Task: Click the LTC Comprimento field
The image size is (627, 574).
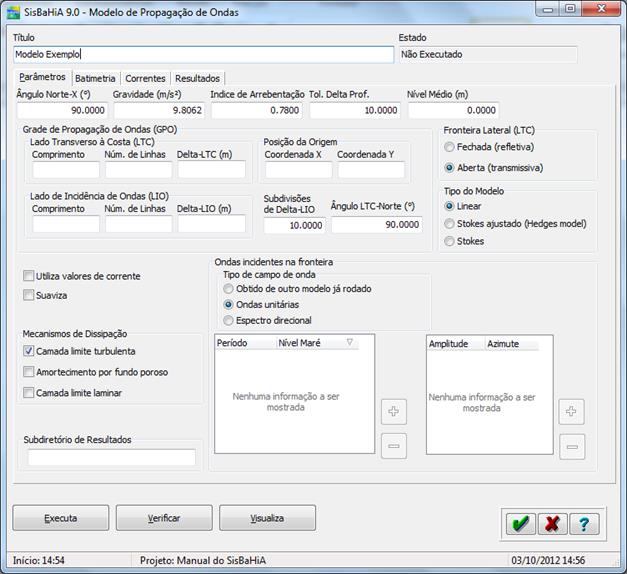Action: (66, 170)
